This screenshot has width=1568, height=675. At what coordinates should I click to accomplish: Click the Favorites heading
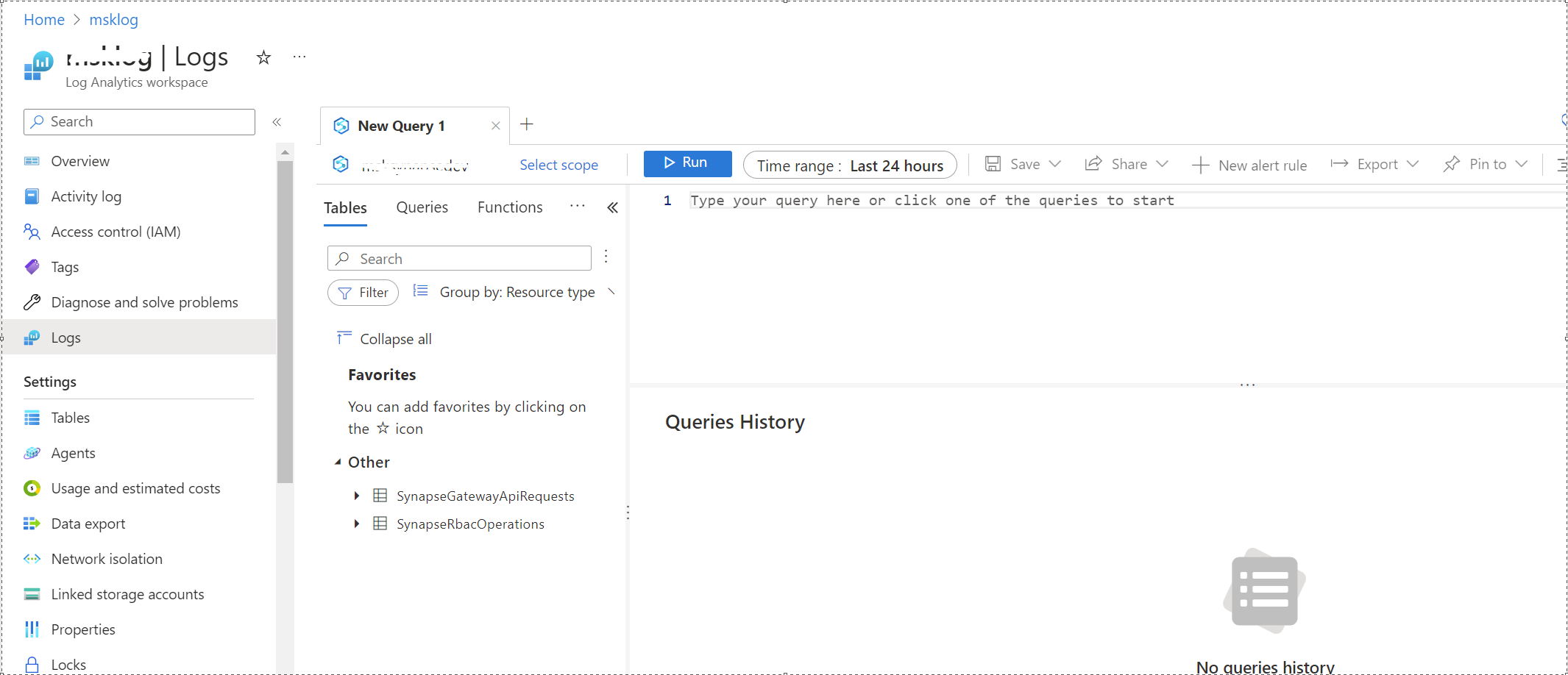[382, 375]
